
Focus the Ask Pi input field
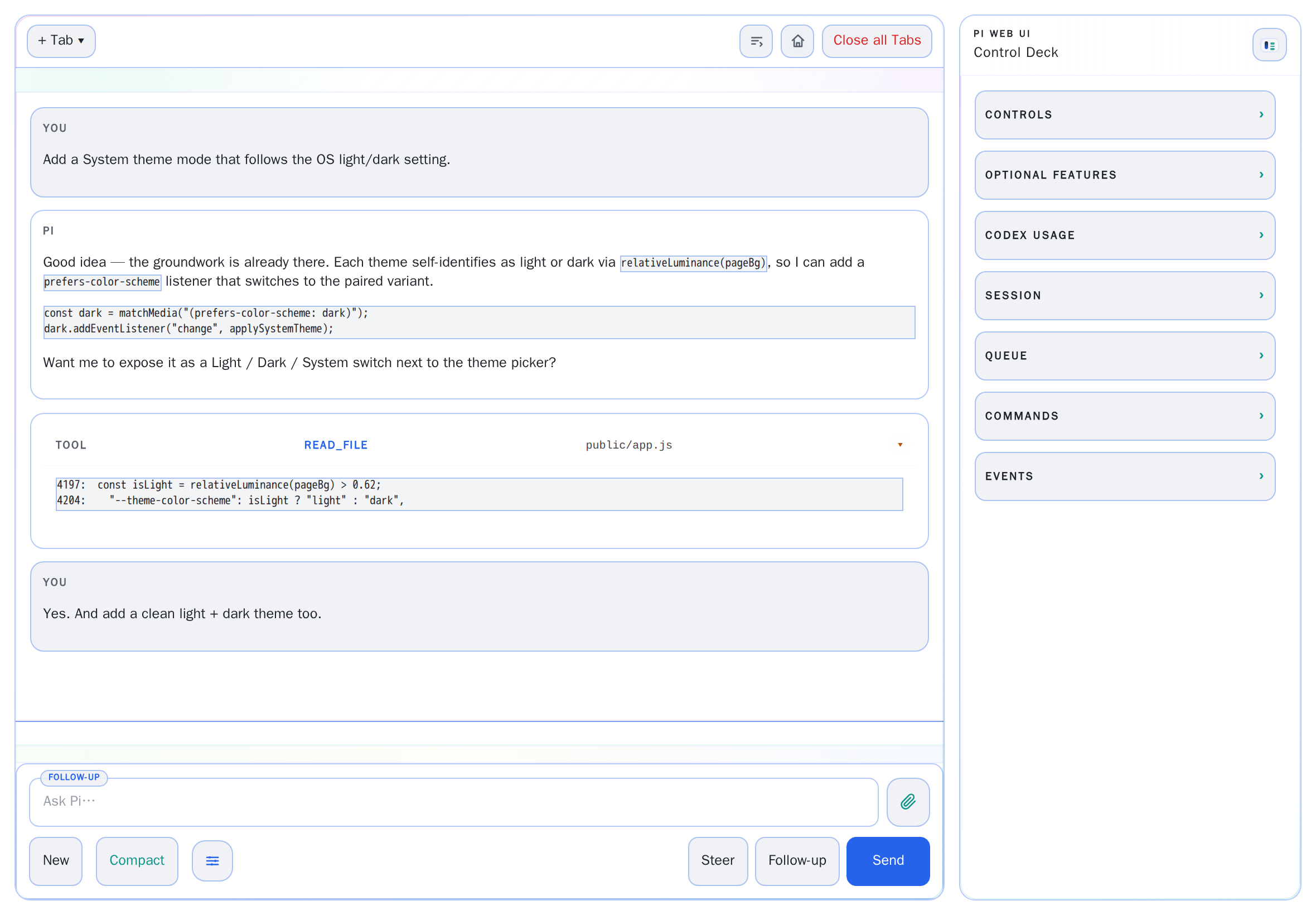453,802
